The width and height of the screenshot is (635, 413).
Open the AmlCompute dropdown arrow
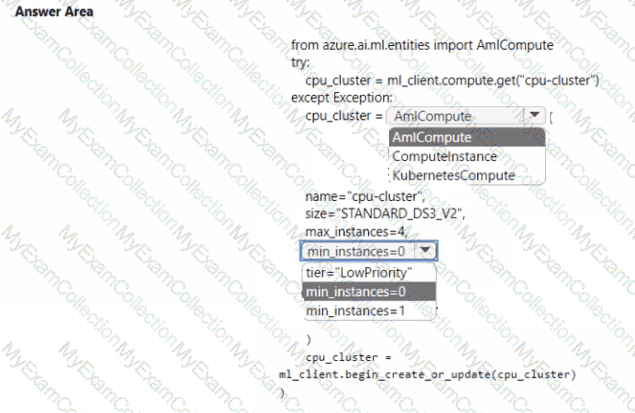[x=534, y=117]
